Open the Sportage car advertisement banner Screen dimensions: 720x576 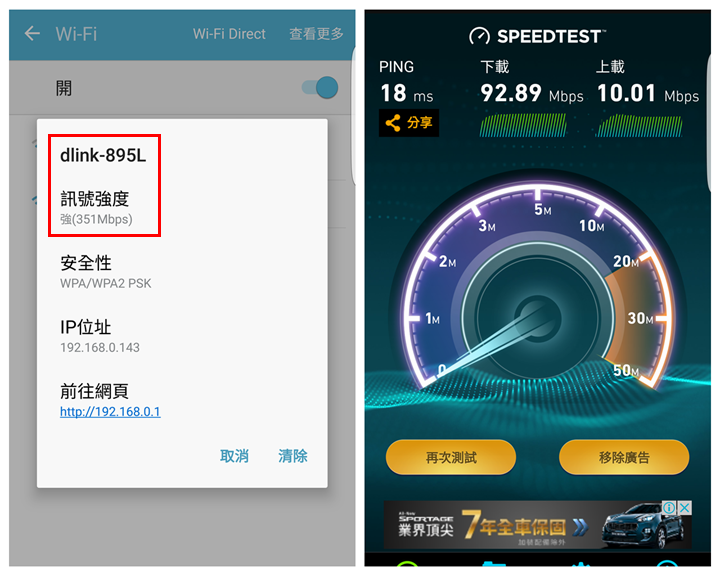point(537,525)
